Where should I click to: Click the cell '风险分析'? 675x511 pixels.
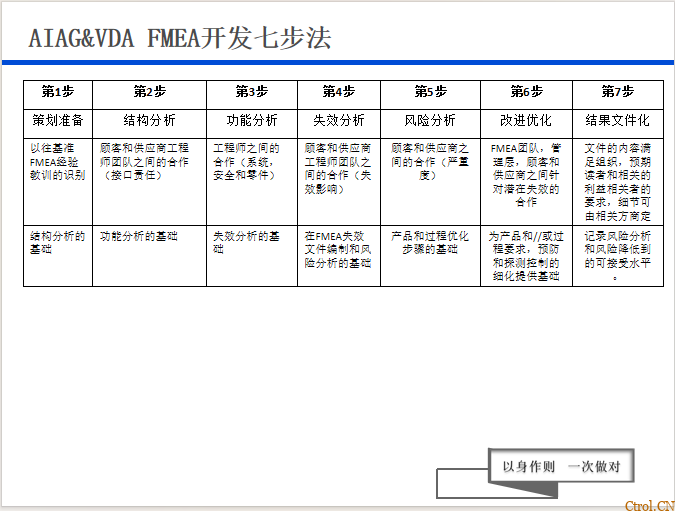pyautogui.click(x=430, y=124)
